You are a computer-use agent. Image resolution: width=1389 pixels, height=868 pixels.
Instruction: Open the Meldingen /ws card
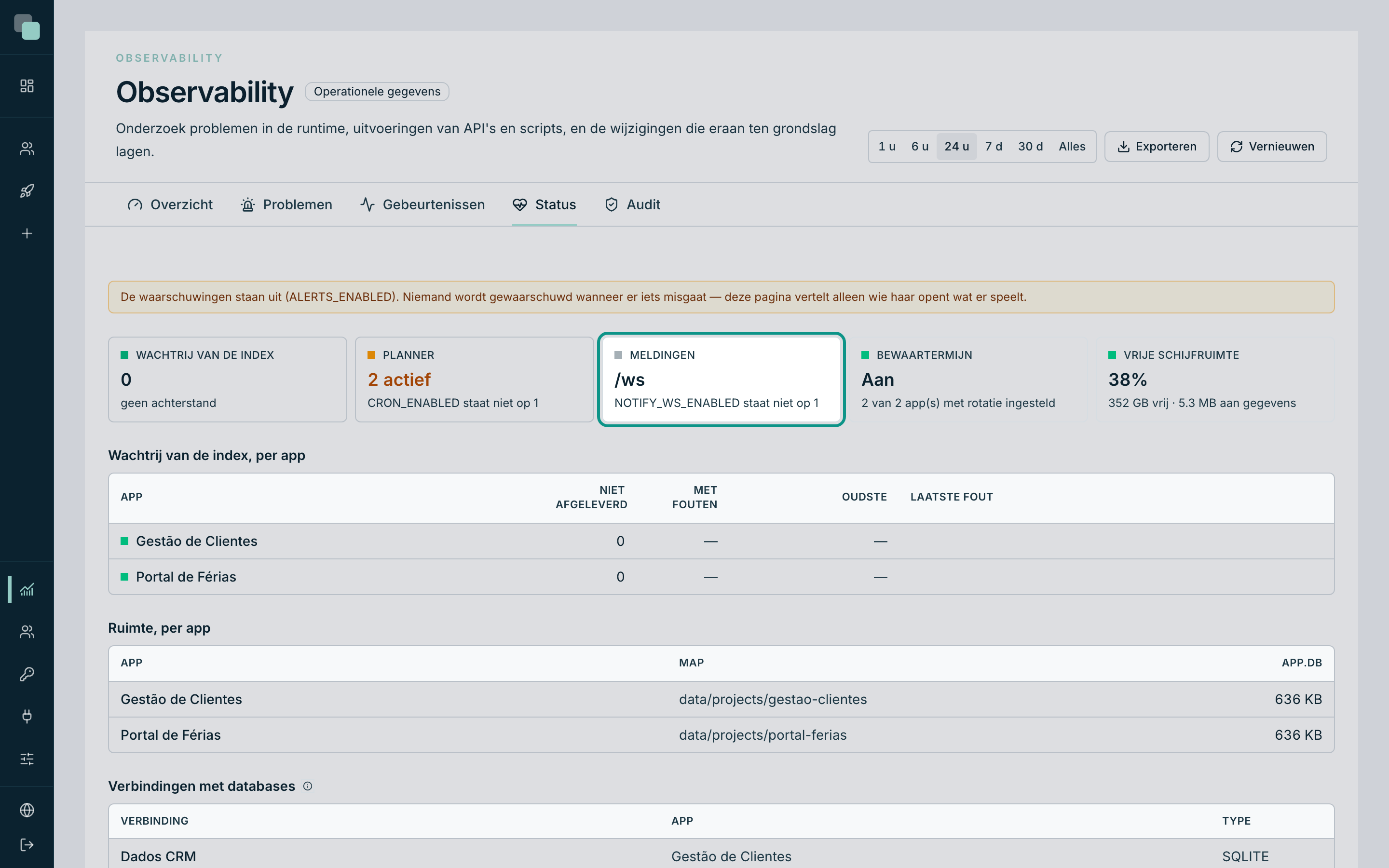pos(721,380)
